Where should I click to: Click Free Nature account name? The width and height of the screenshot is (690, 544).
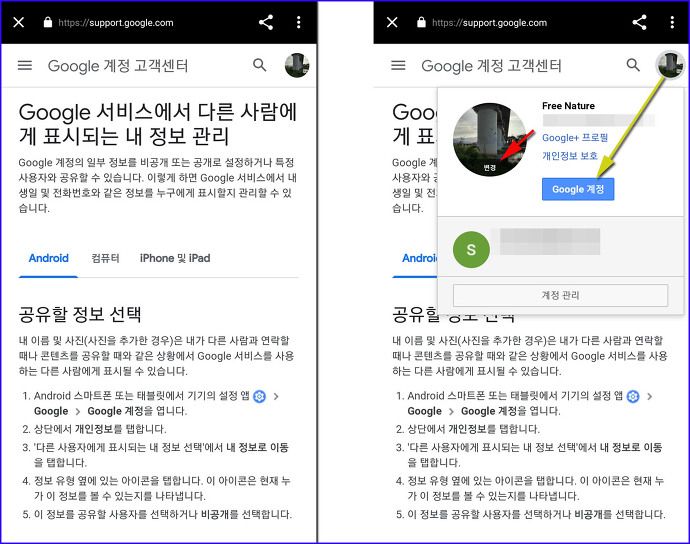click(568, 106)
